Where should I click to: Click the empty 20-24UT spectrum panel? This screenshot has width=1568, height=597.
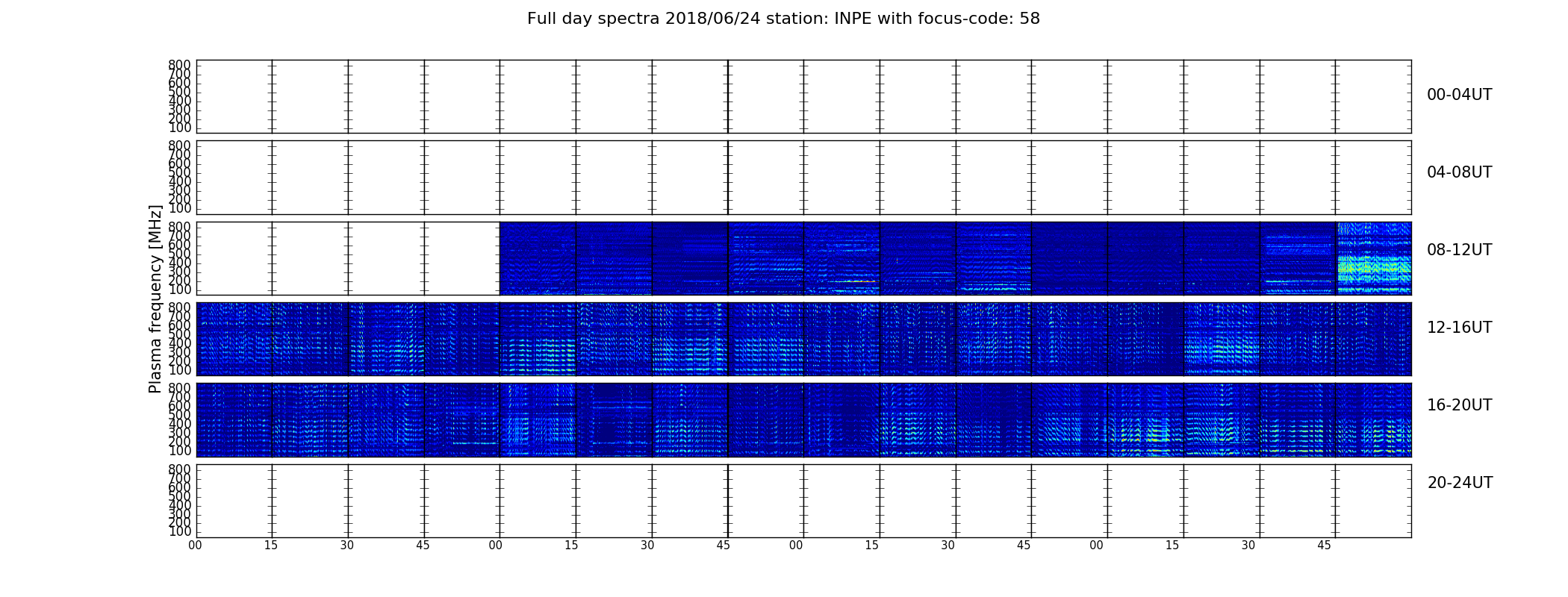click(803, 501)
